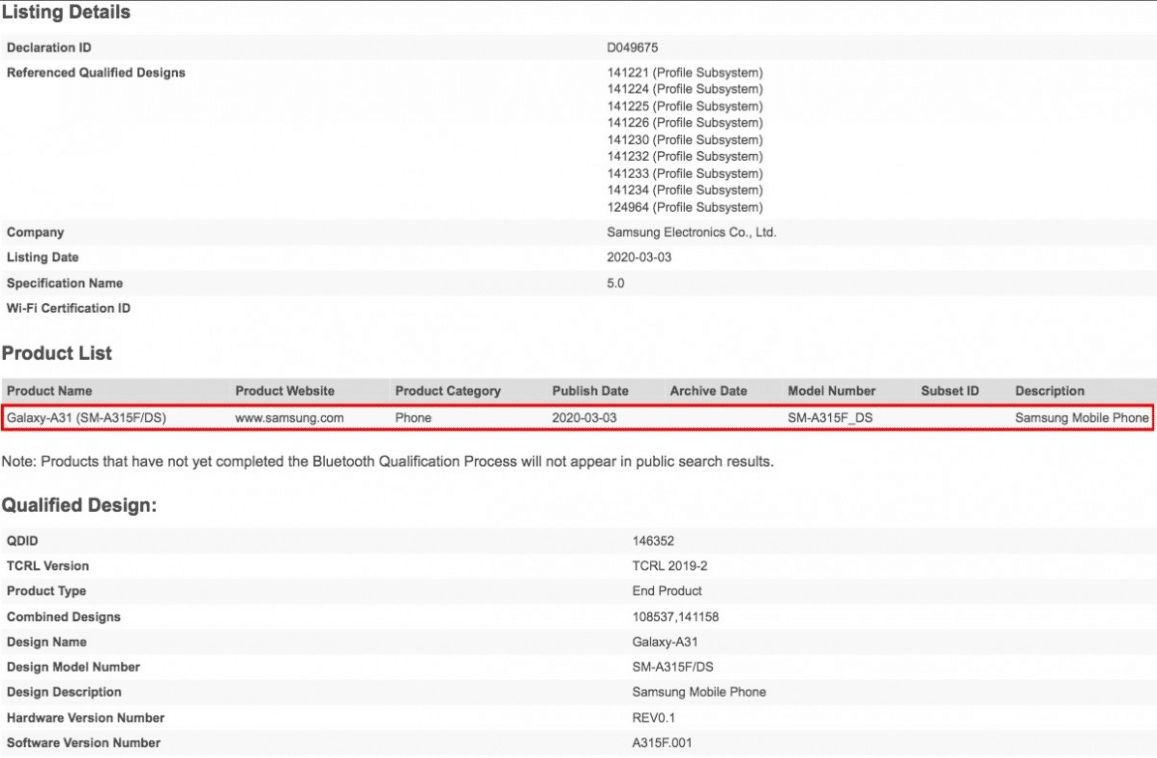Image resolution: width=1157 pixels, height=758 pixels.
Task: Click the Publish Date column header
Action: click(x=590, y=390)
